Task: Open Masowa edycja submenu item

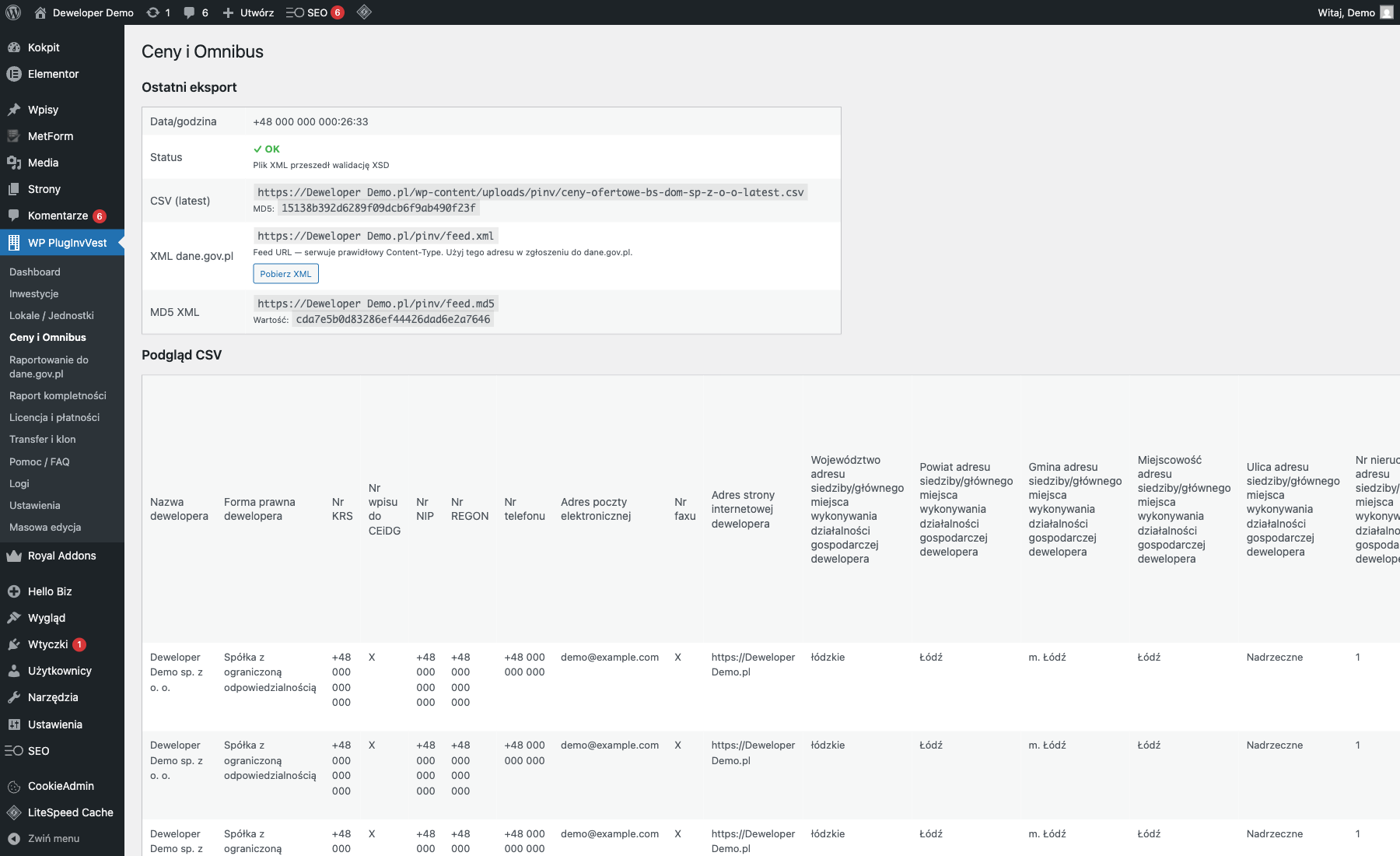Action: [45, 527]
